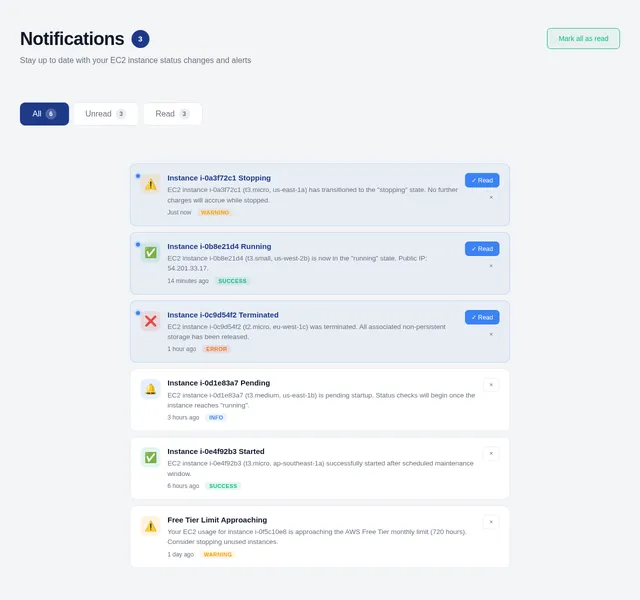
Task: Mark i-0a3f72c1 Stopping as read
Action: point(482,180)
